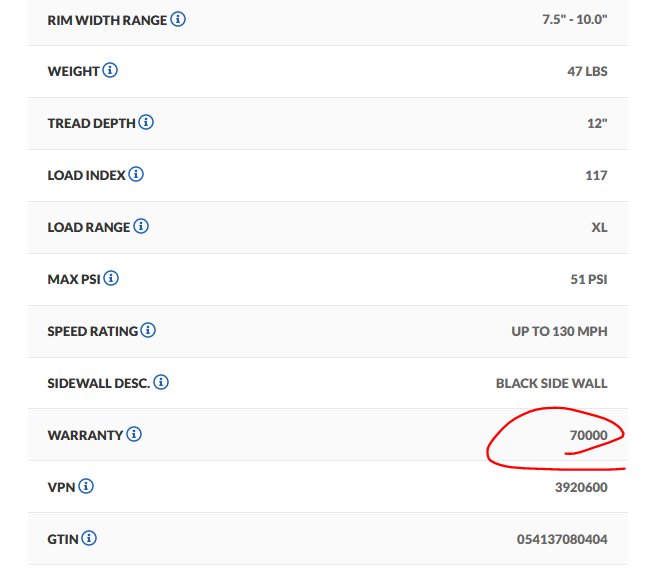
Task: Click the SPEED RATING label text
Action: tap(93, 331)
